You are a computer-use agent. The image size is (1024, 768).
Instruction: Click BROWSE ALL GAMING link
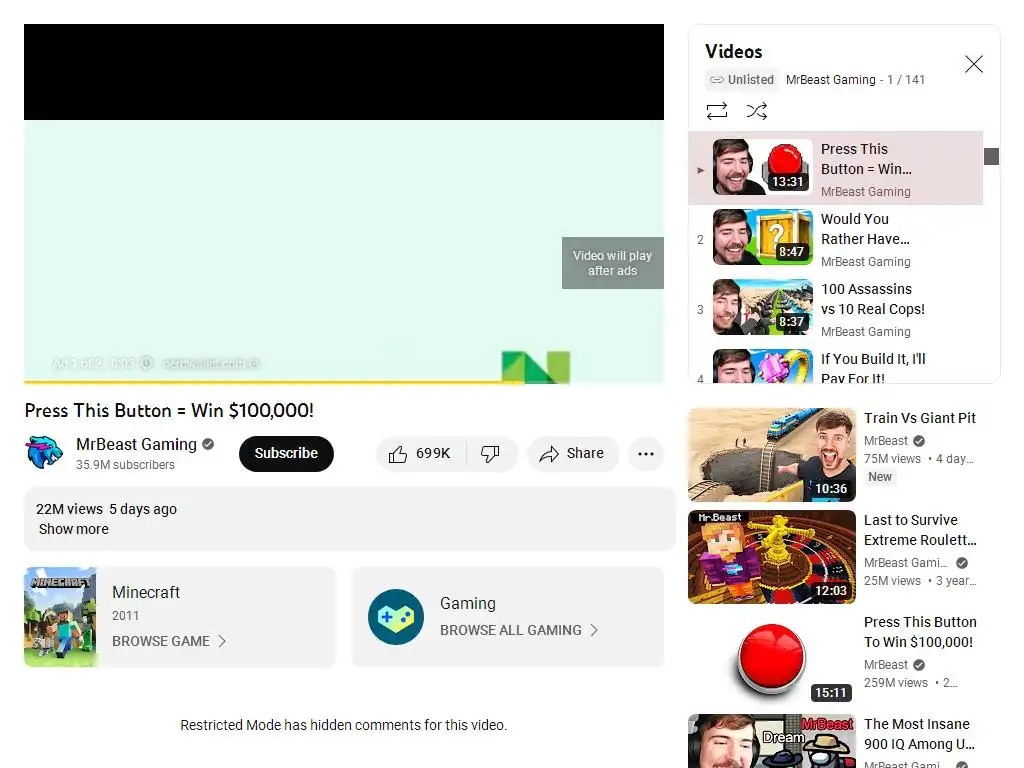[x=519, y=630]
